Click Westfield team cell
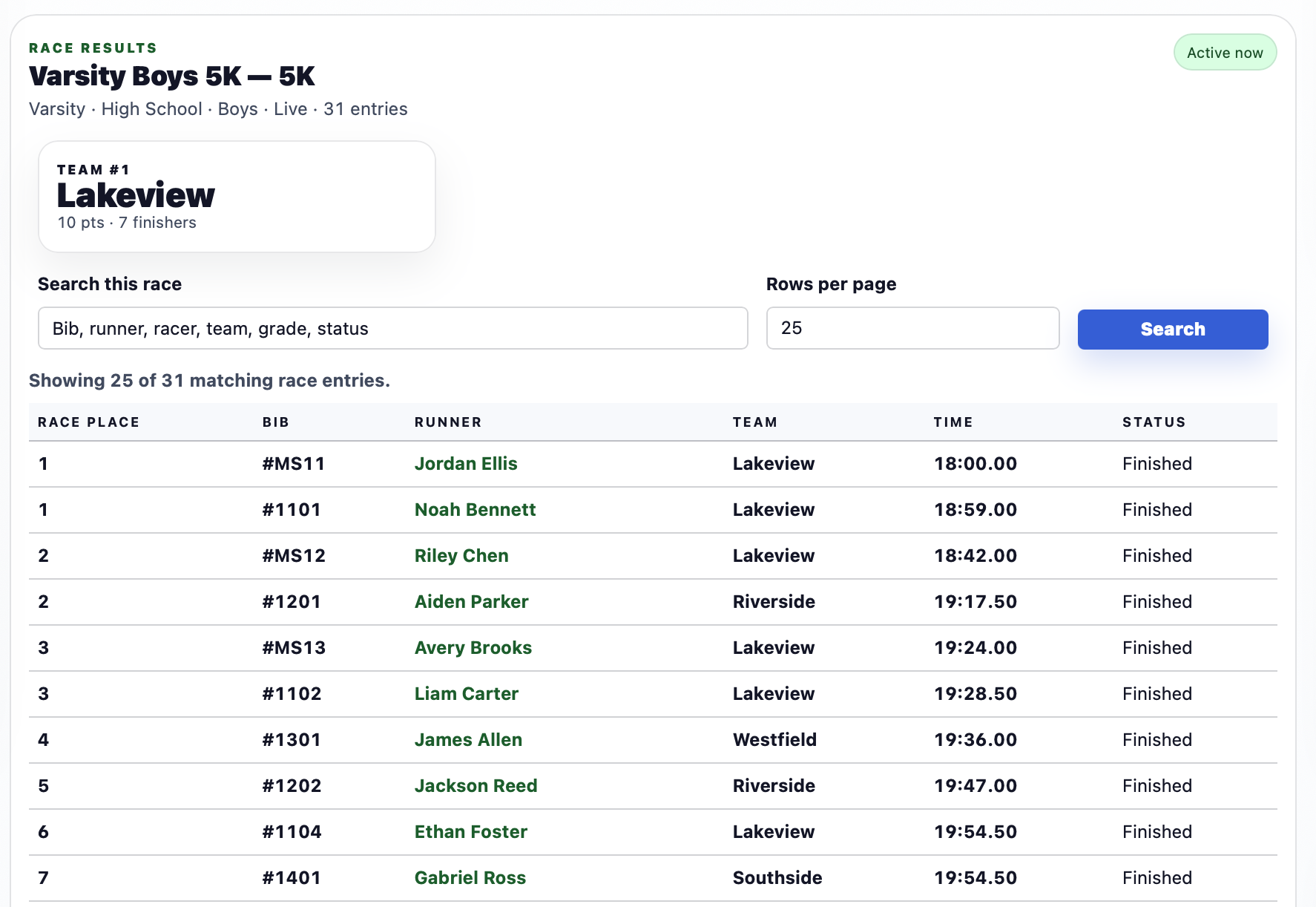 [774, 740]
